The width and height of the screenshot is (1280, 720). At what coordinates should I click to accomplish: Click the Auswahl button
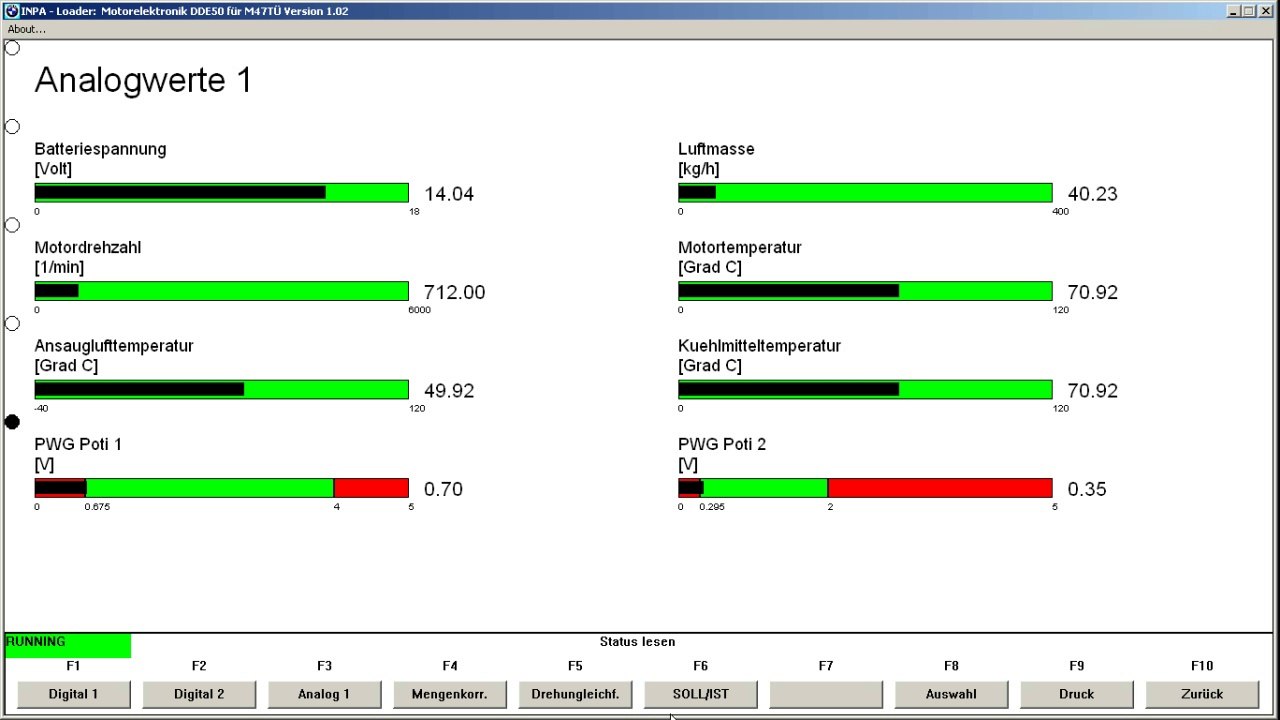(x=951, y=694)
